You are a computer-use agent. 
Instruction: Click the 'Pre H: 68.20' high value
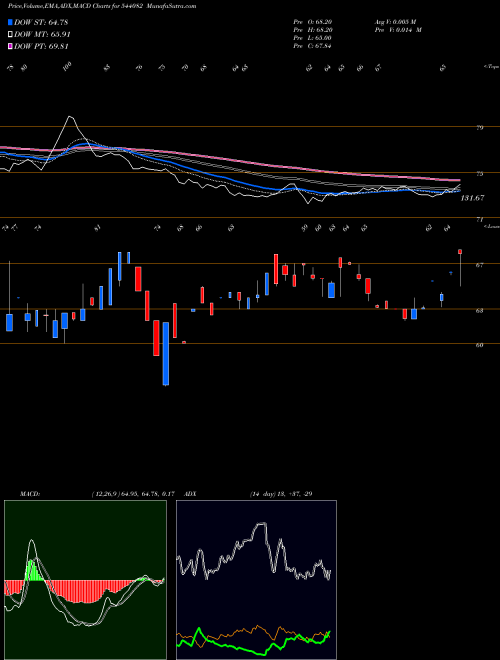[312, 30]
